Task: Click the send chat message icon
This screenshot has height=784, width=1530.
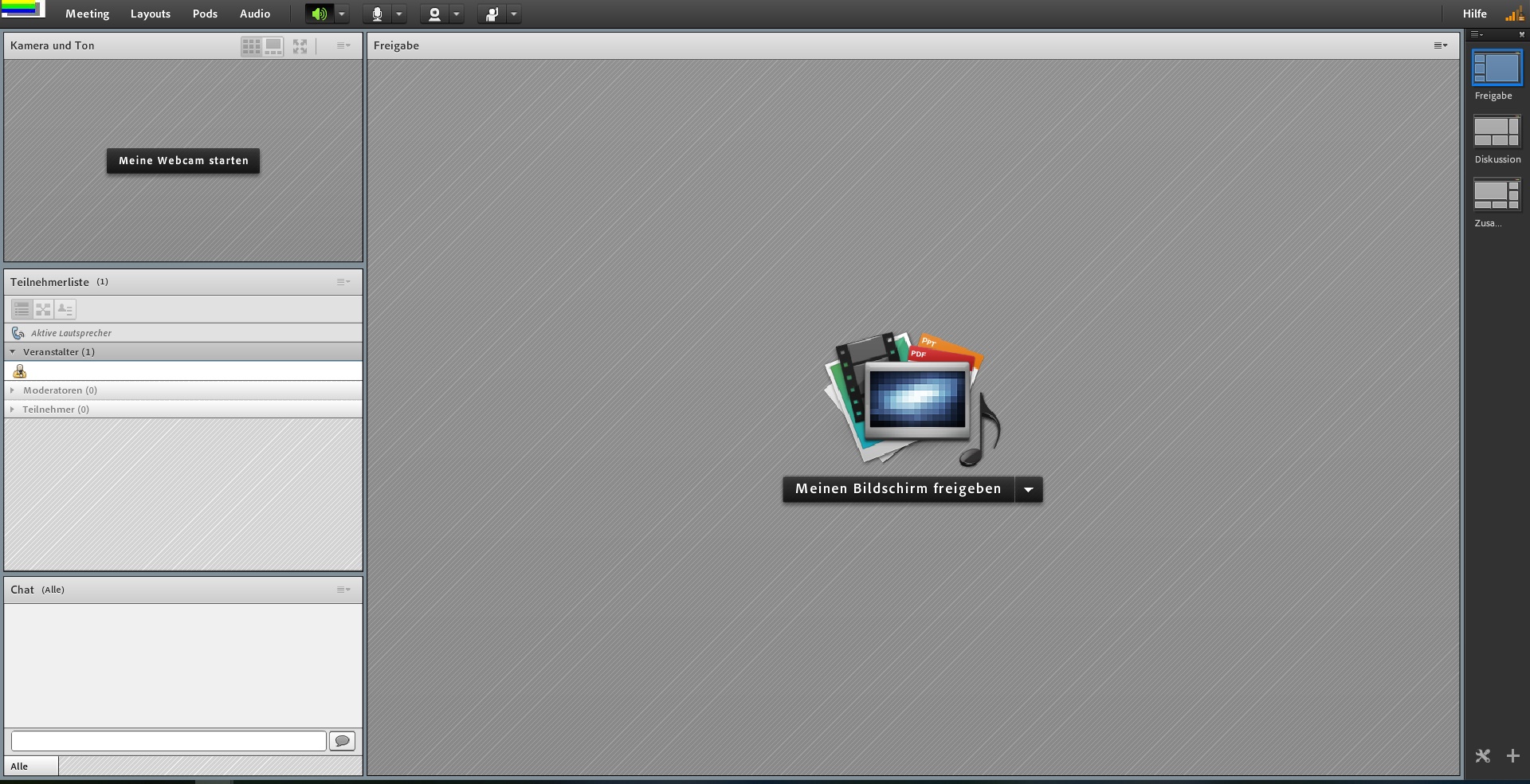Action: pyautogui.click(x=342, y=741)
